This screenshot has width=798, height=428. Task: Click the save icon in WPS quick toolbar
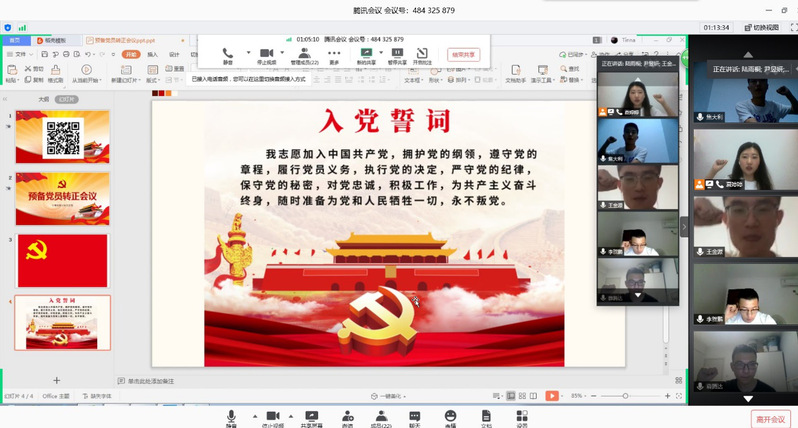tap(45, 54)
